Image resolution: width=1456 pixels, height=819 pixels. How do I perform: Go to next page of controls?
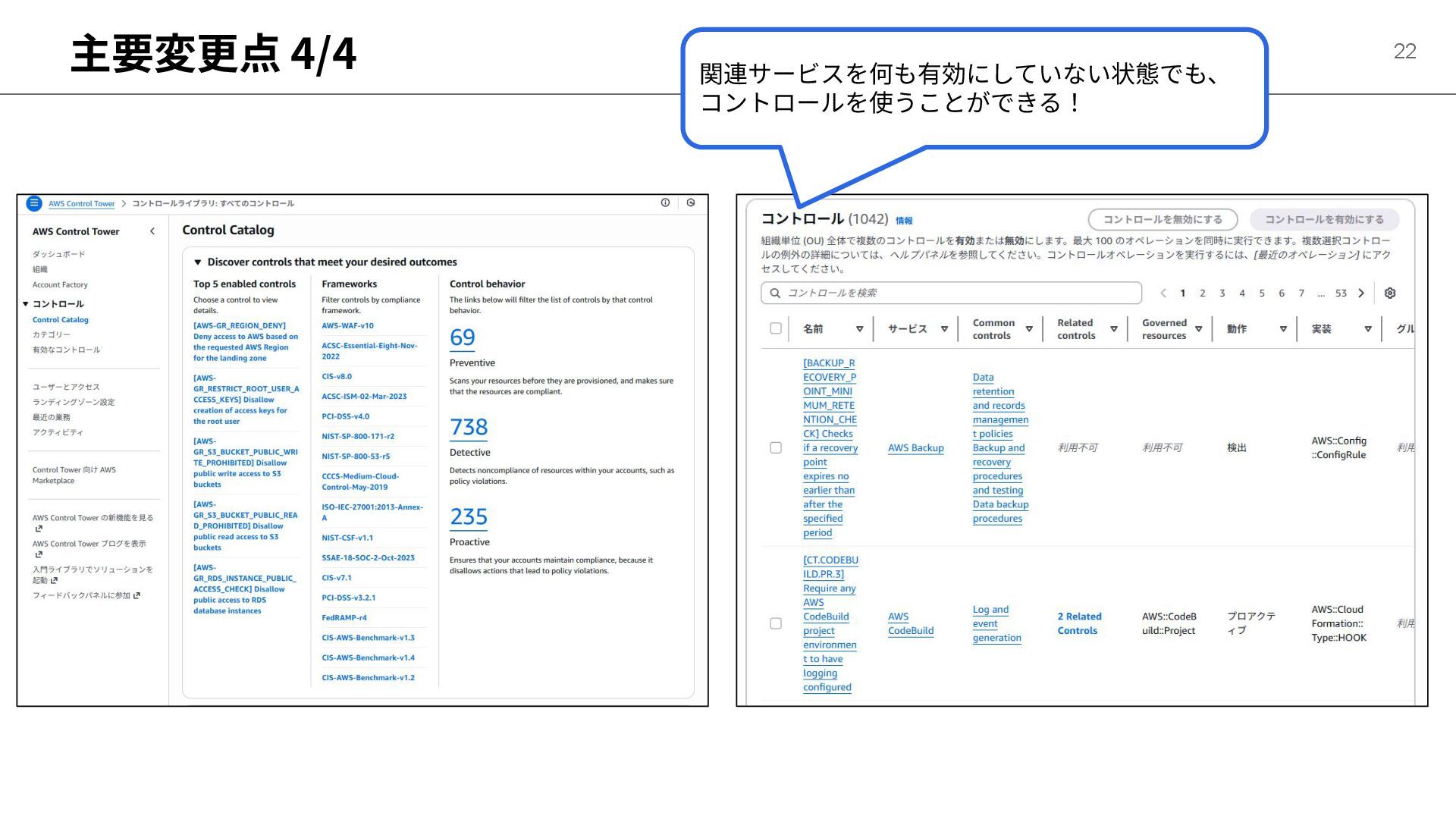click(1361, 293)
